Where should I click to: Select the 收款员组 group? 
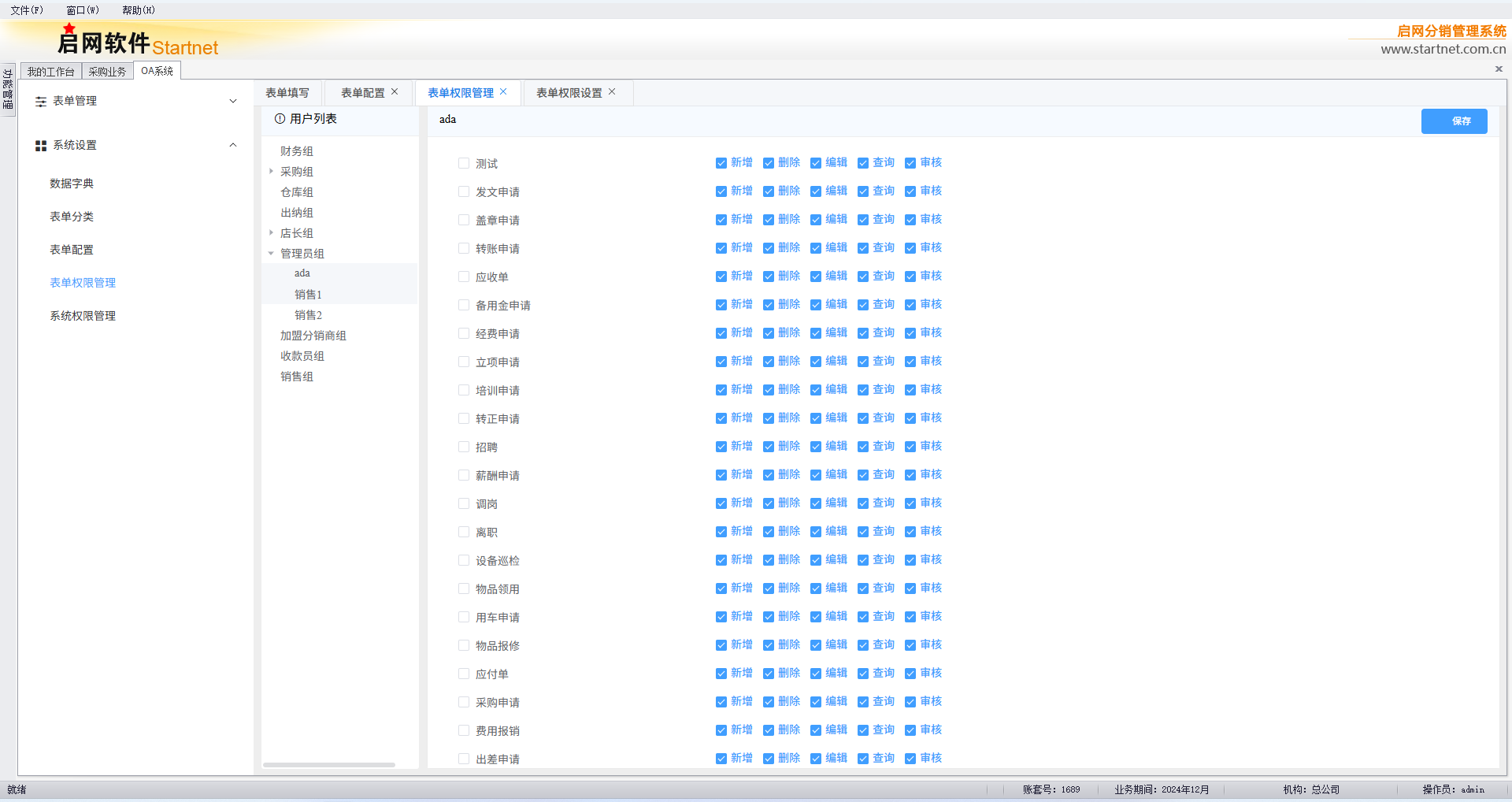pyautogui.click(x=302, y=356)
